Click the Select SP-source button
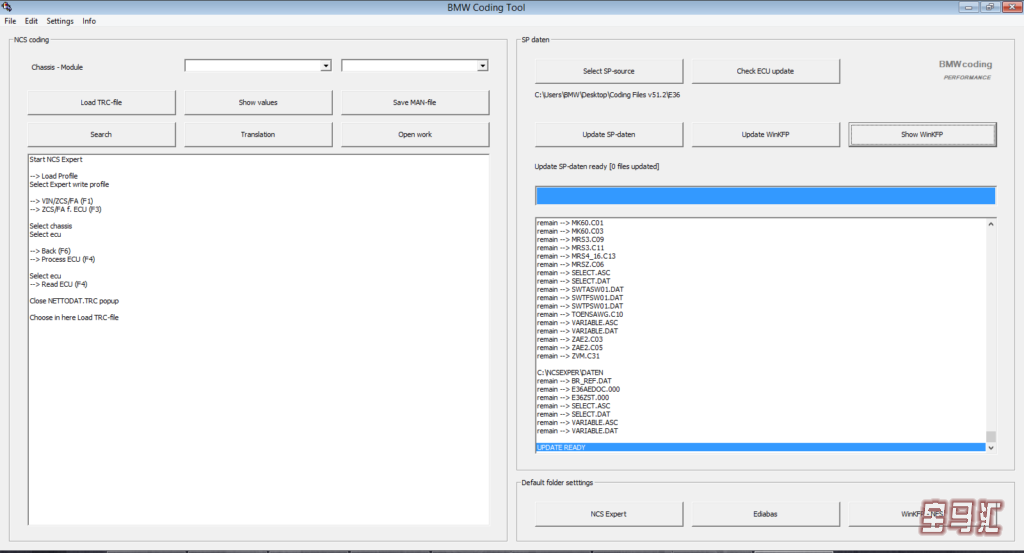Screen dimensions: 1024x553 click(609, 71)
